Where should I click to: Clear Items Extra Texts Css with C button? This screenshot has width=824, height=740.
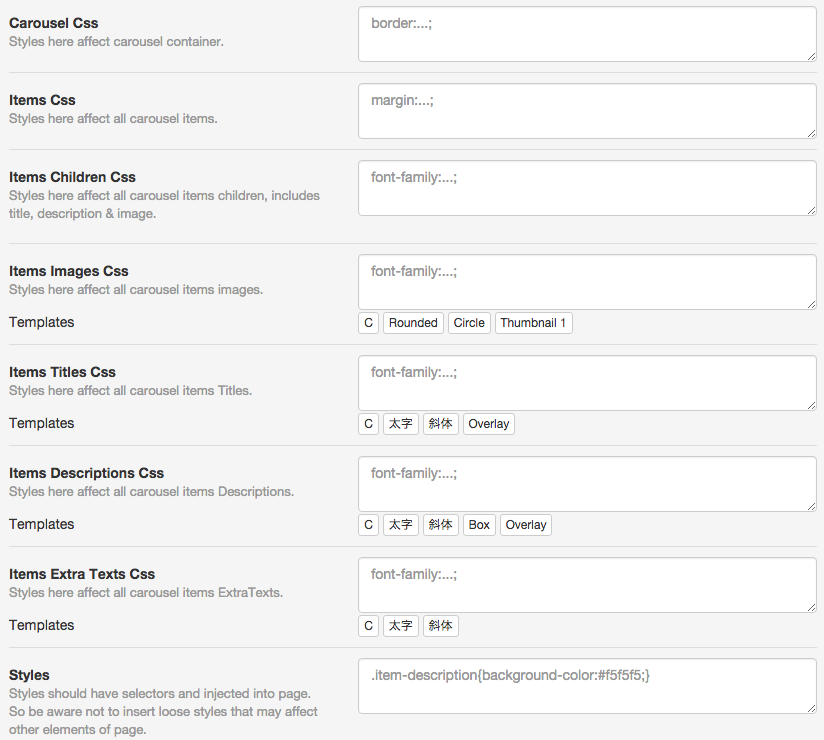click(368, 625)
